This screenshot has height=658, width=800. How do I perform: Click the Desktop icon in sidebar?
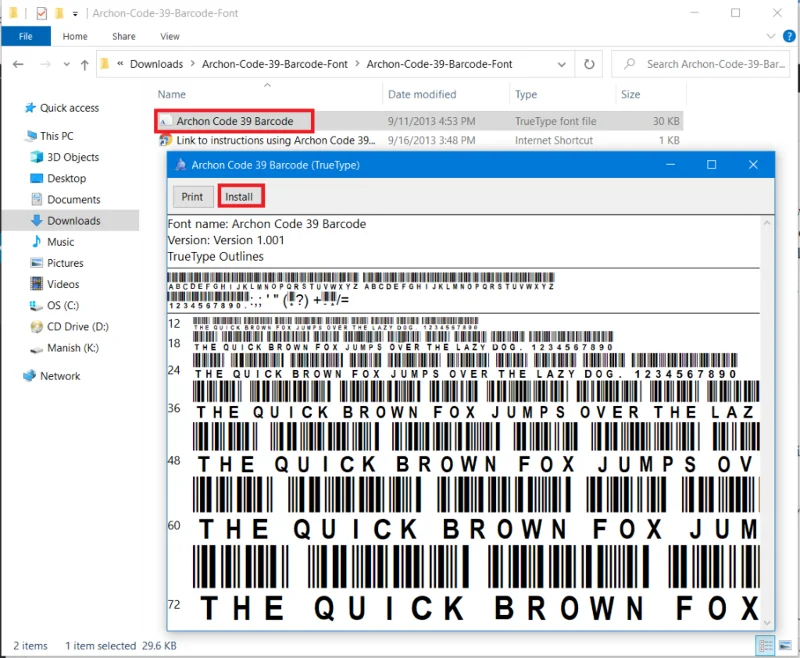pos(36,178)
